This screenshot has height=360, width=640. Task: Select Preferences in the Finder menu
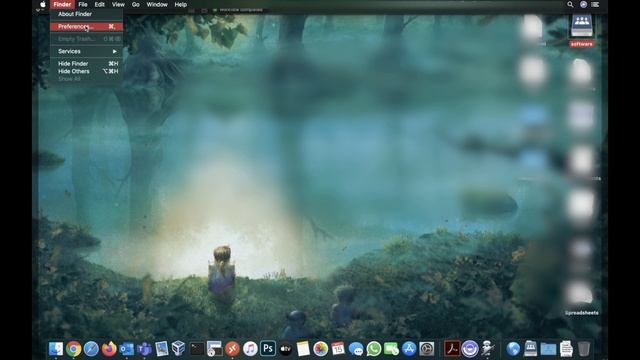(86, 27)
